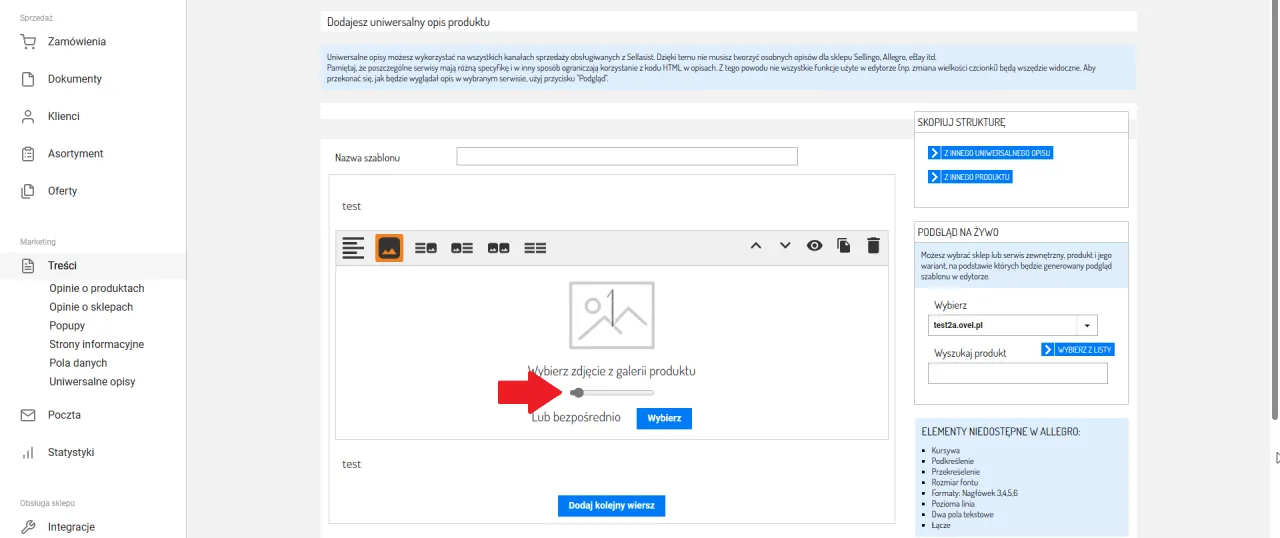Choose text-left image-right layout icon
Image resolution: width=1280 pixels, height=538 pixels.
(426, 247)
